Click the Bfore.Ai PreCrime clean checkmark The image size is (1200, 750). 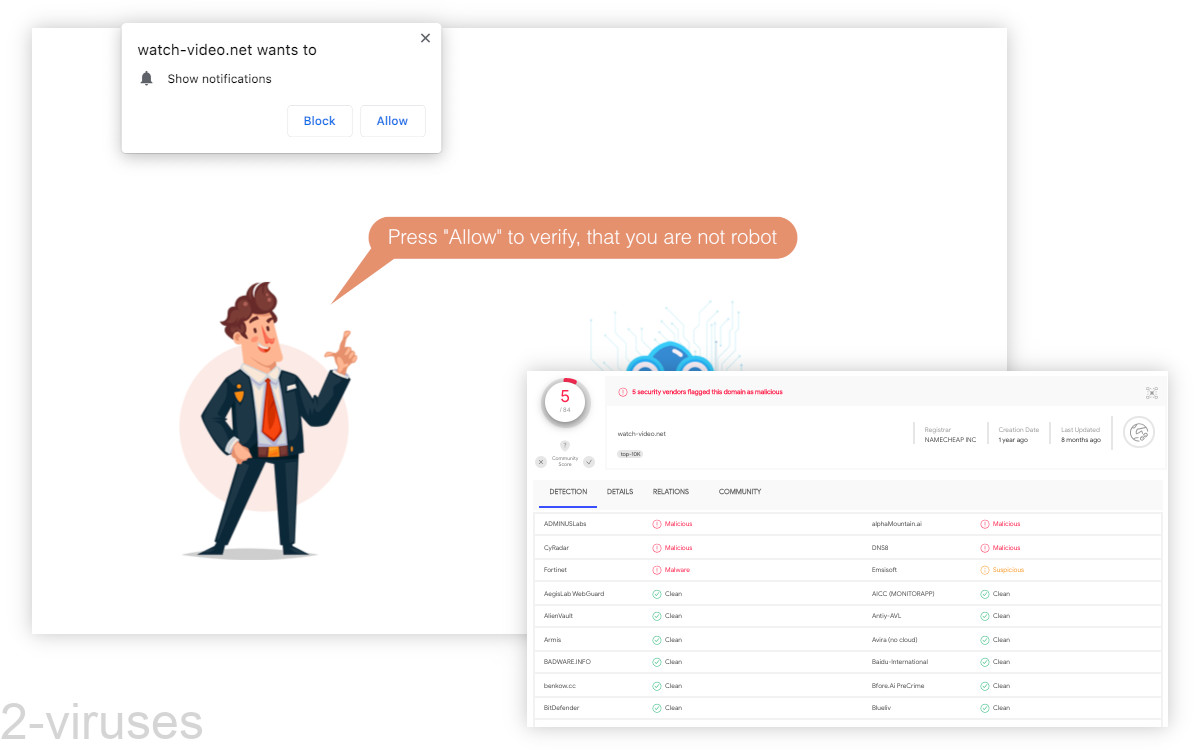pyautogui.click(x=985, y=686)
